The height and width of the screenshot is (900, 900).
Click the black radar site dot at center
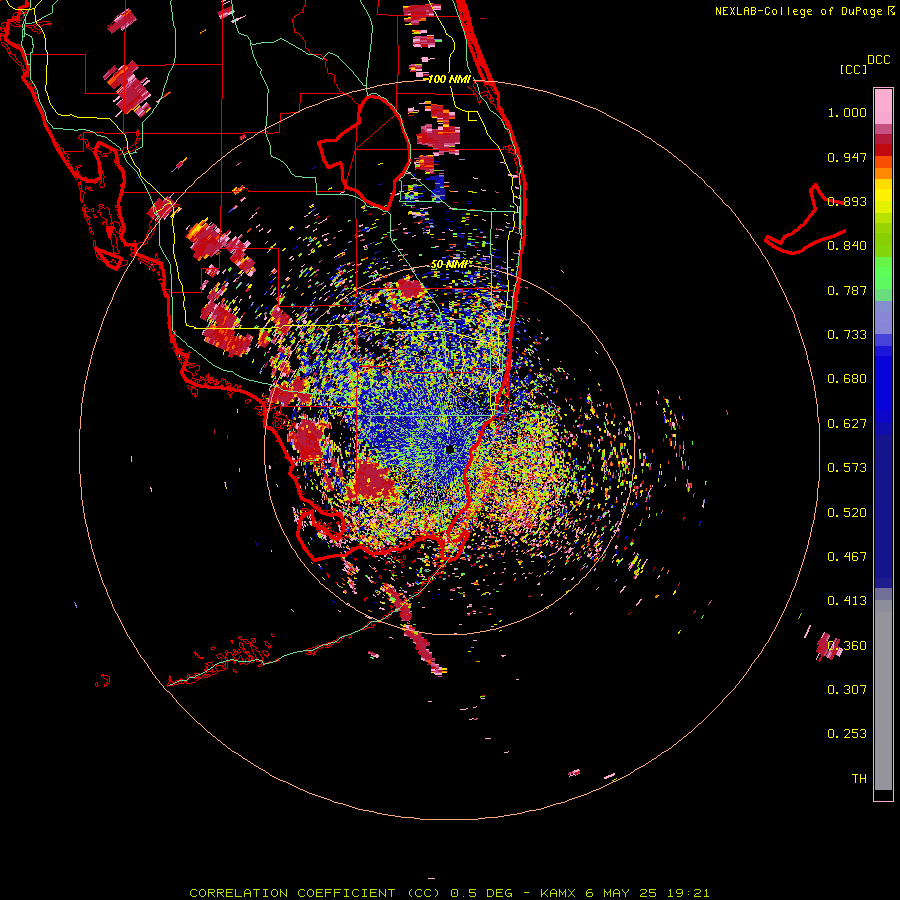450,449
